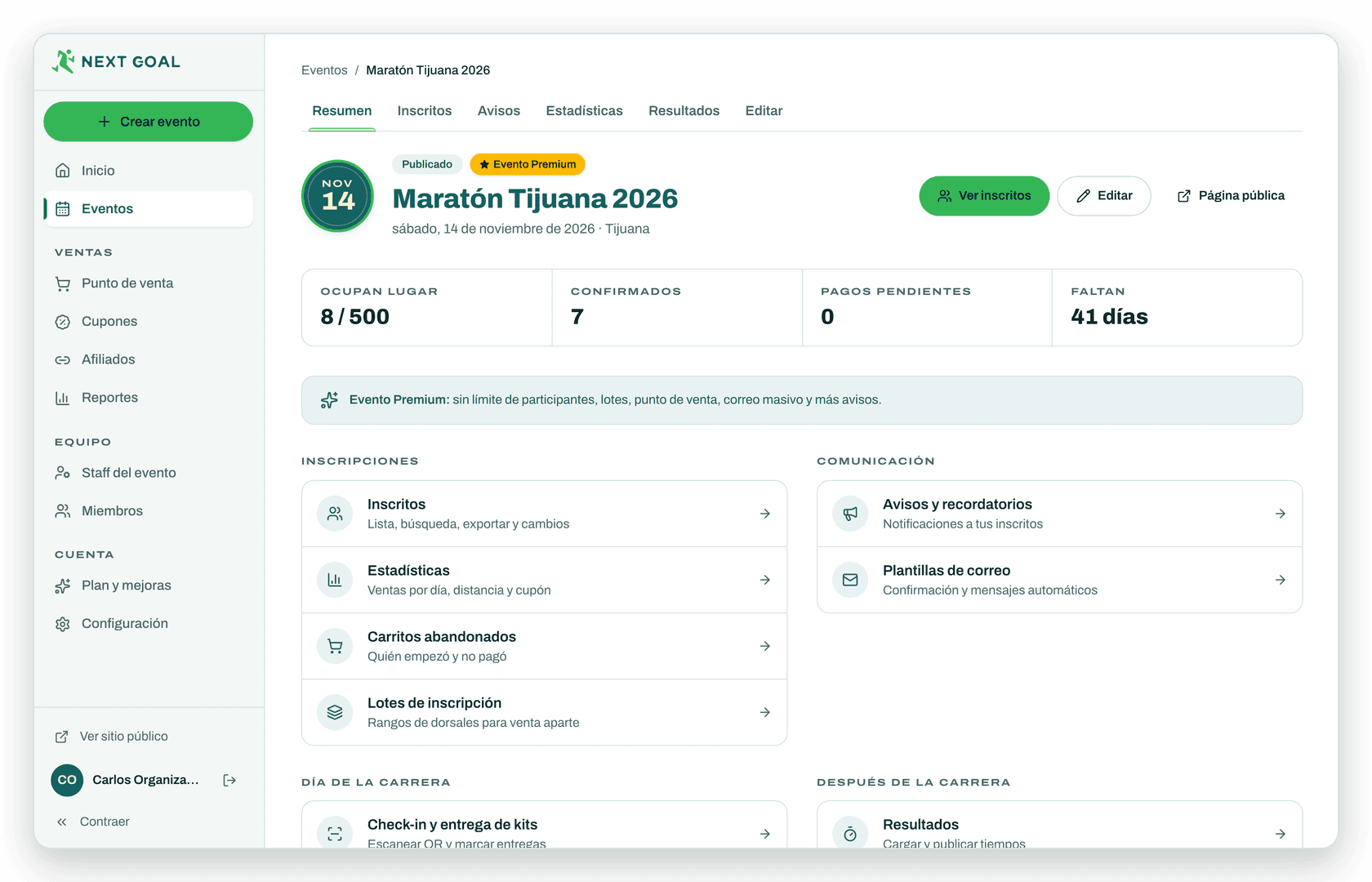The image size is (1372, 882).
Task: Switch to the Estadísticas tab
Action: click(x=585, y=110)
